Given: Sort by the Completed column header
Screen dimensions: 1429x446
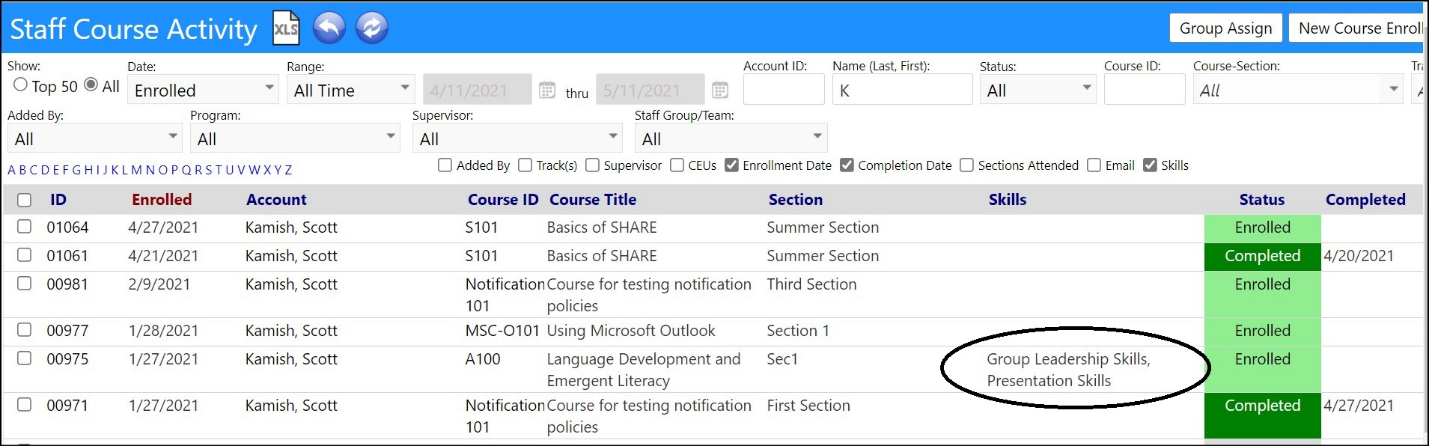Looking at the screenshot, I should click(x=1365, y=199).
